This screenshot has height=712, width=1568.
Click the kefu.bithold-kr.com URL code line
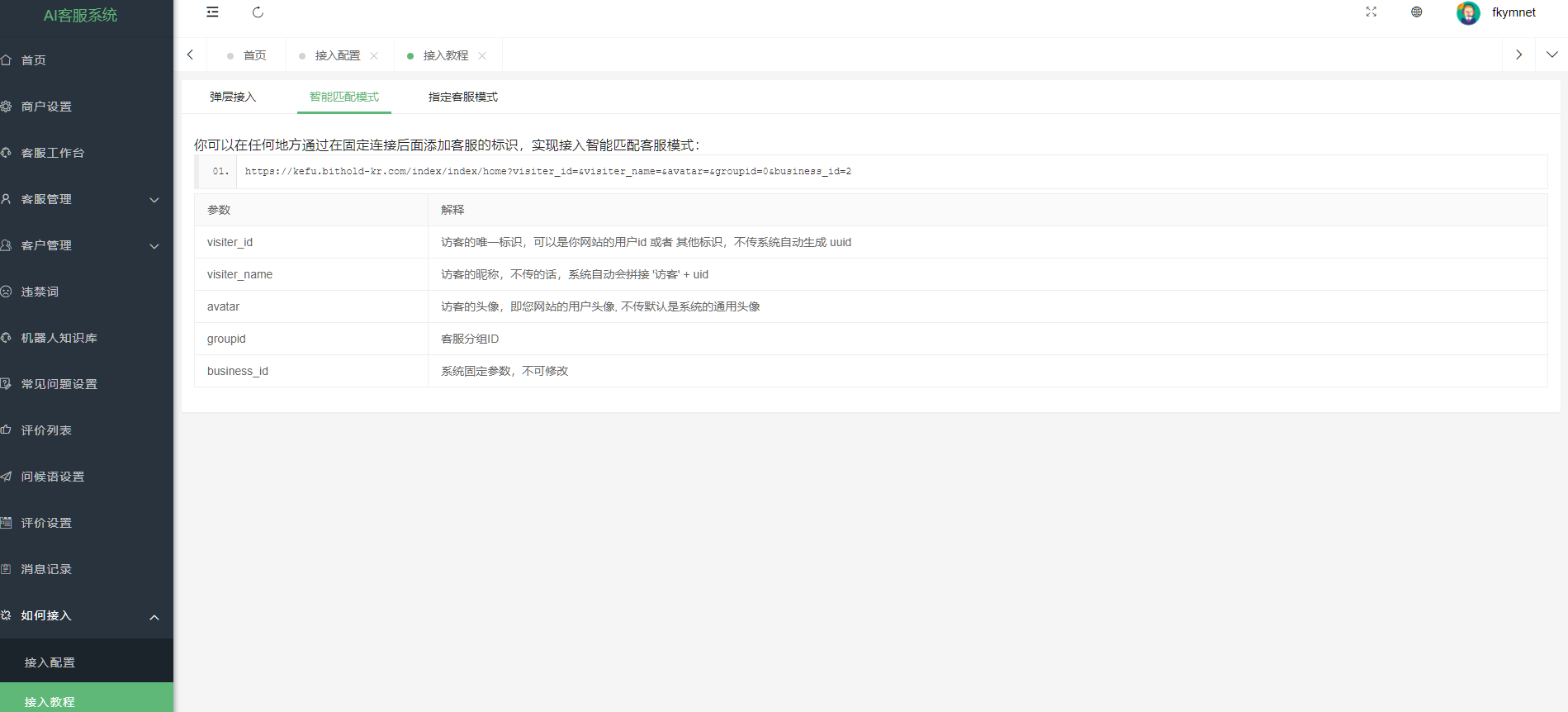547,171
